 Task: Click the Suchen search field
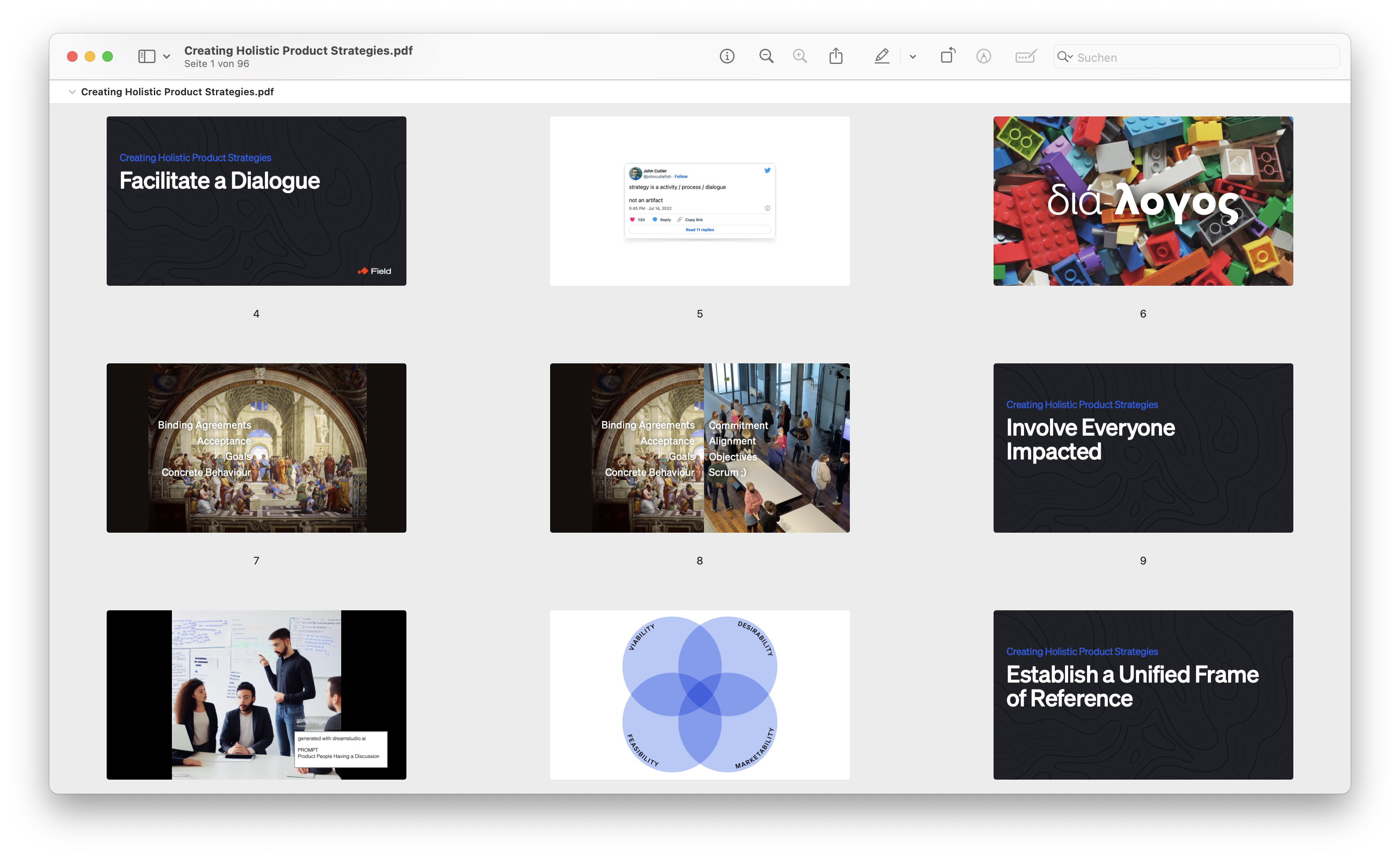click(x=1205, y=57)
